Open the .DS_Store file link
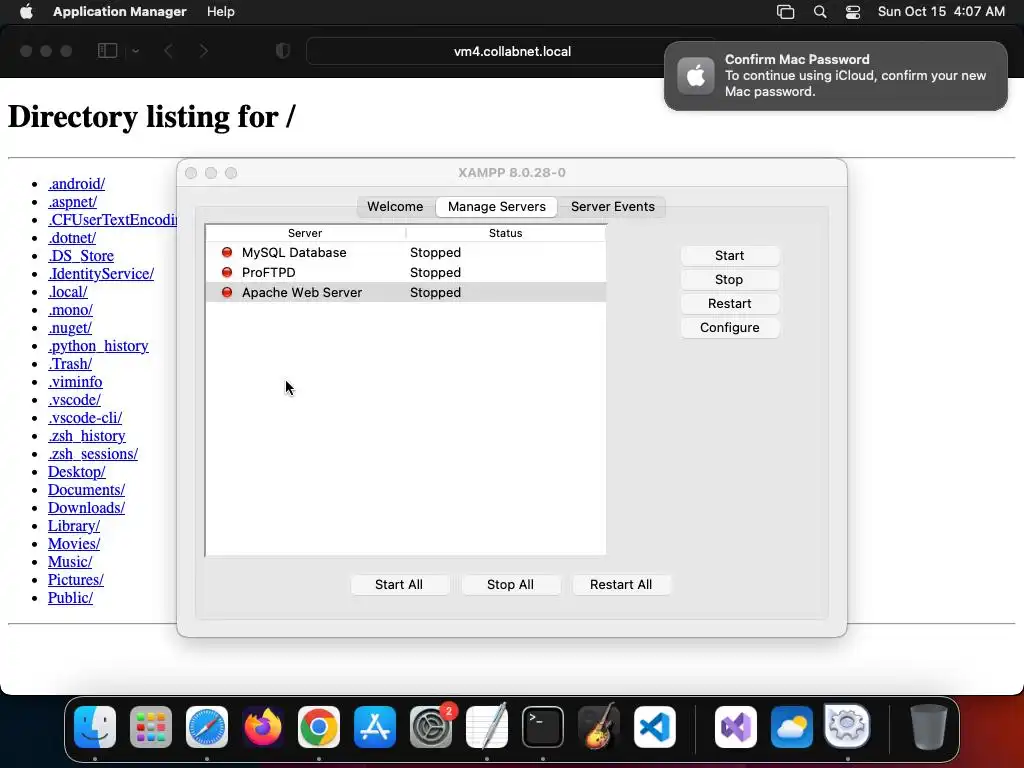The image size is (1024, 768). click(x=81, y=256)
